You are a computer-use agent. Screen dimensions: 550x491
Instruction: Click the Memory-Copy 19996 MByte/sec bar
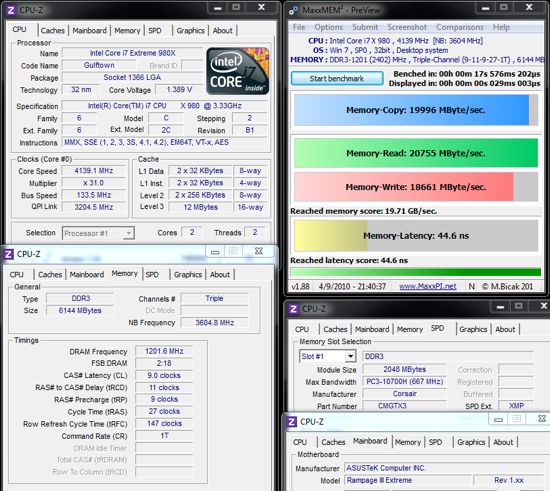pyautogui.click(x=416, y=110)
